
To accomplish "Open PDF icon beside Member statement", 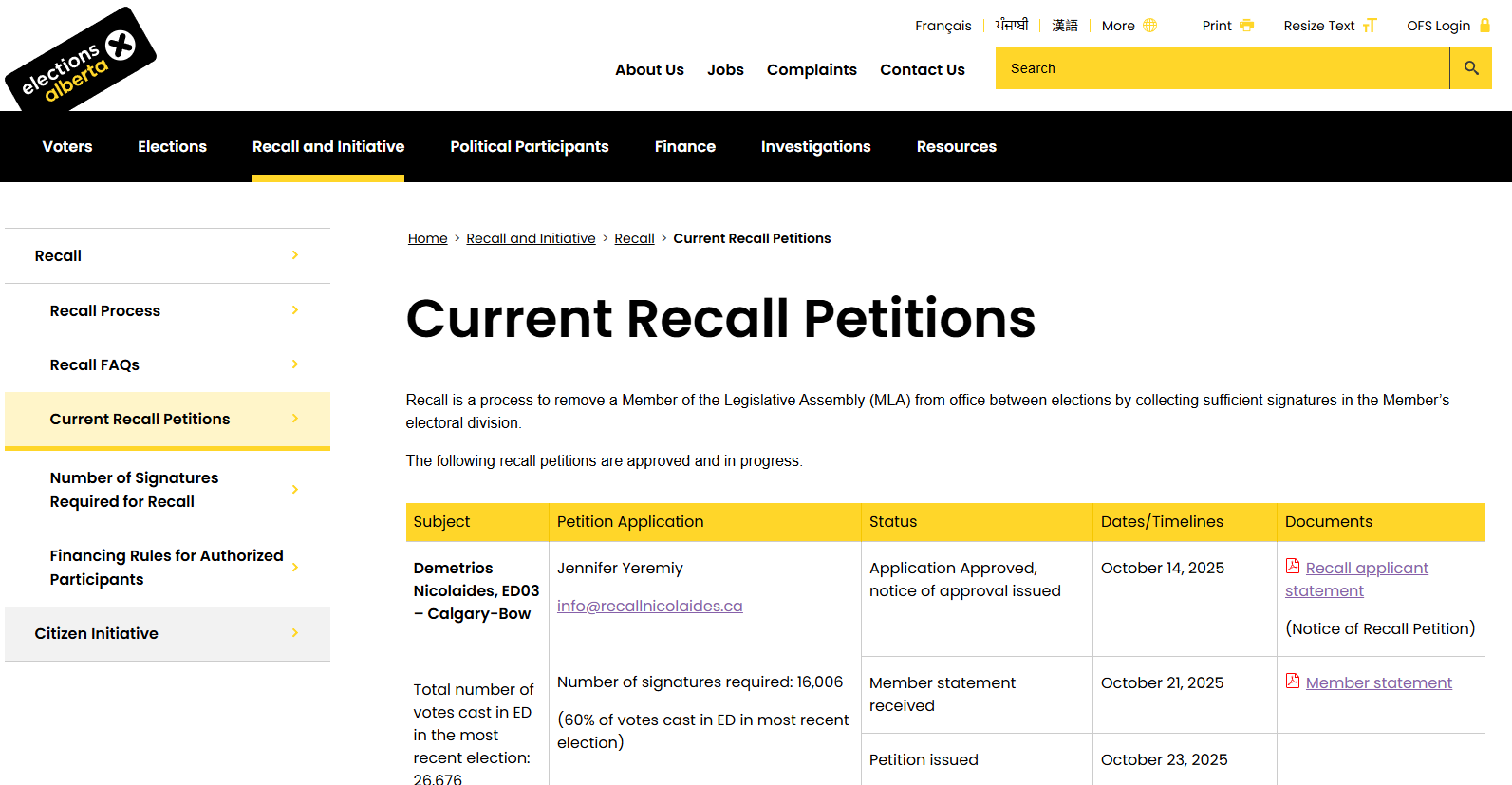I will pos(1293,682).
